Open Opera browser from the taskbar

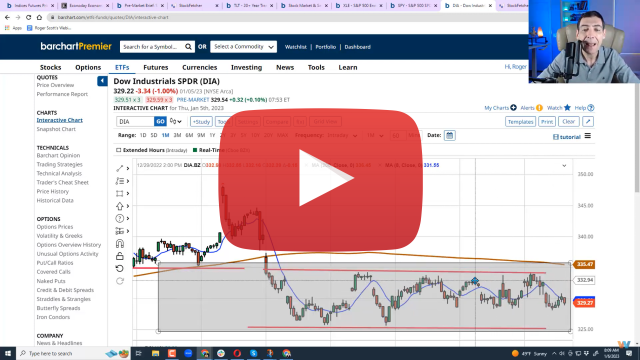pos(237,353)
